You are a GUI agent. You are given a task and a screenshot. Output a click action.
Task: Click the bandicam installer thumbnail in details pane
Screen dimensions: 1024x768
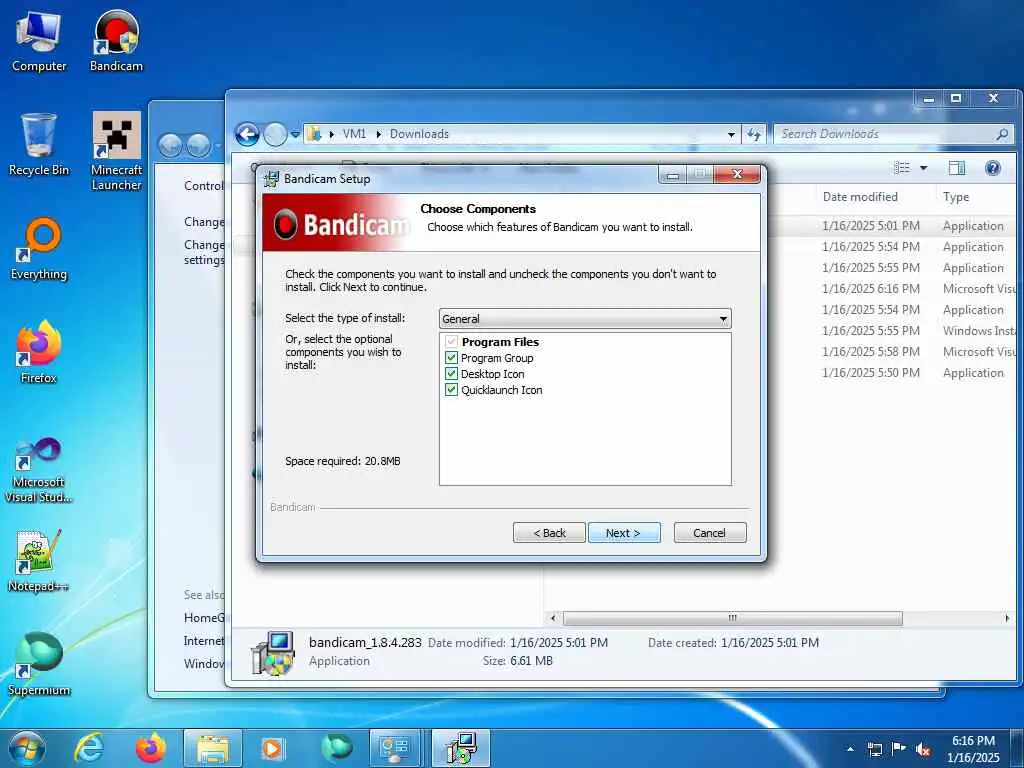click(274, 652)
